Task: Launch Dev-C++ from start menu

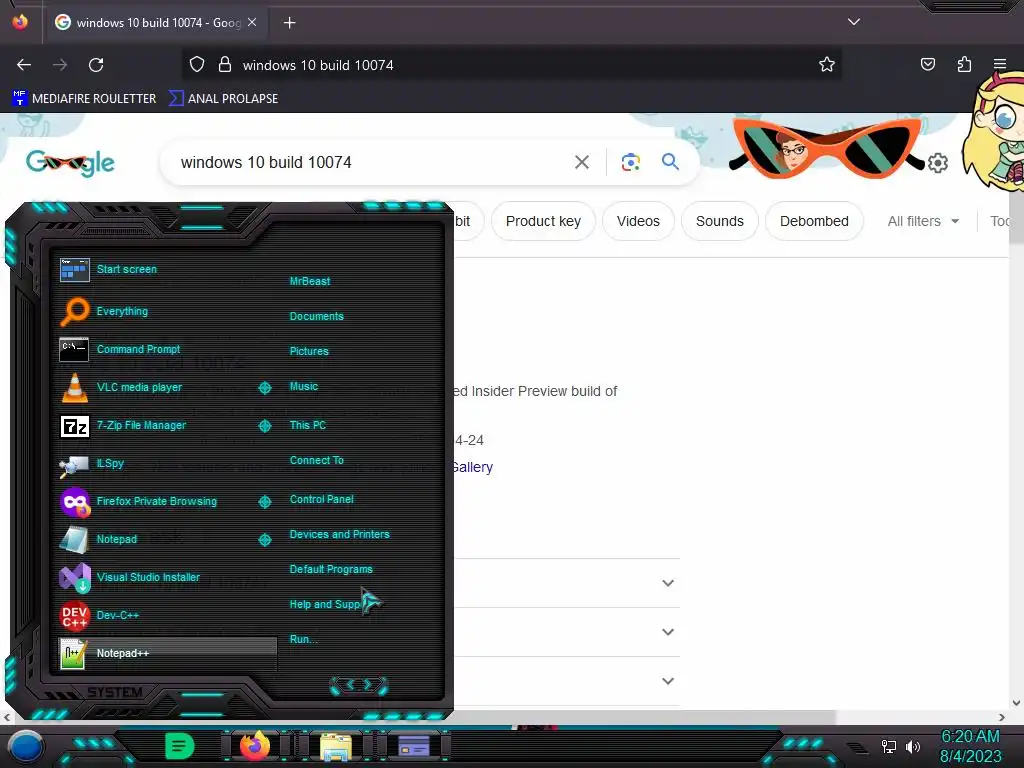Action: tap(167, 615)
